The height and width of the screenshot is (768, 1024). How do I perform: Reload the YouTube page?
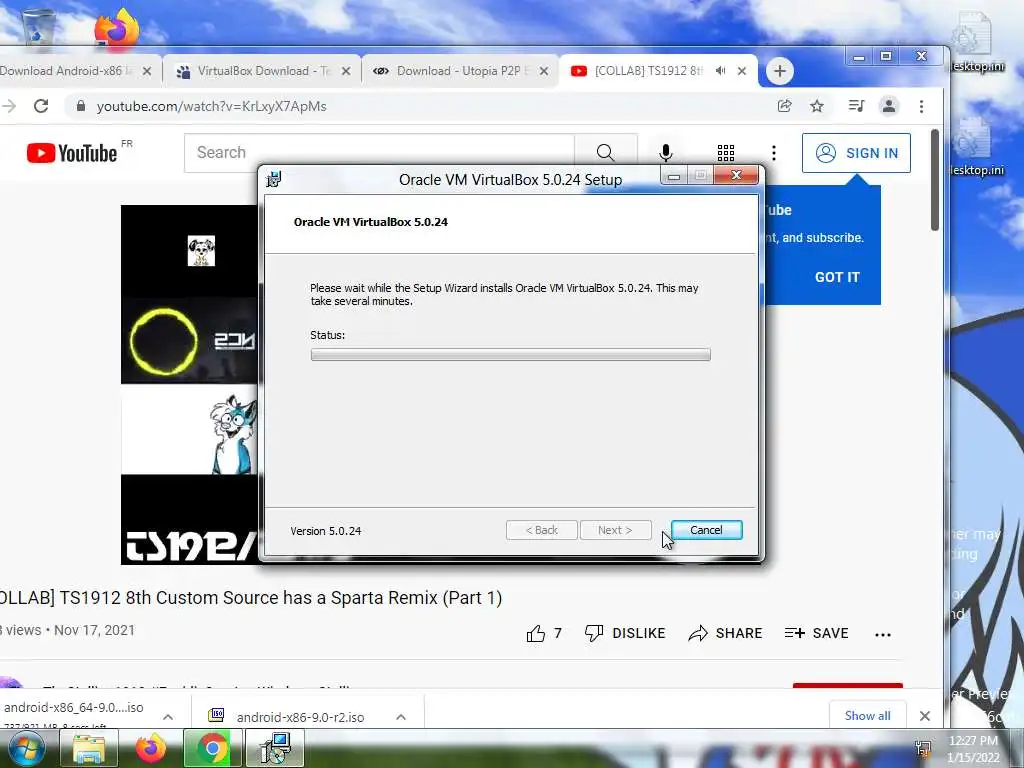[41, 106]
